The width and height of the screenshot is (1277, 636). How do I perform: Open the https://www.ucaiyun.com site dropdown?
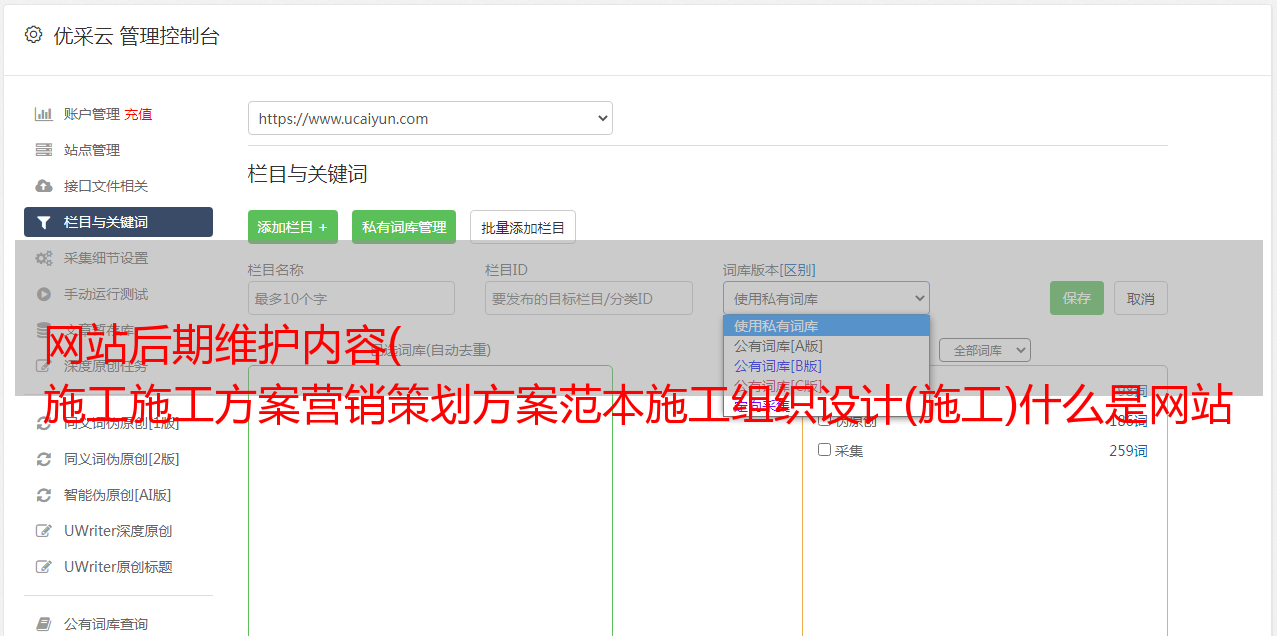(430, 118)
